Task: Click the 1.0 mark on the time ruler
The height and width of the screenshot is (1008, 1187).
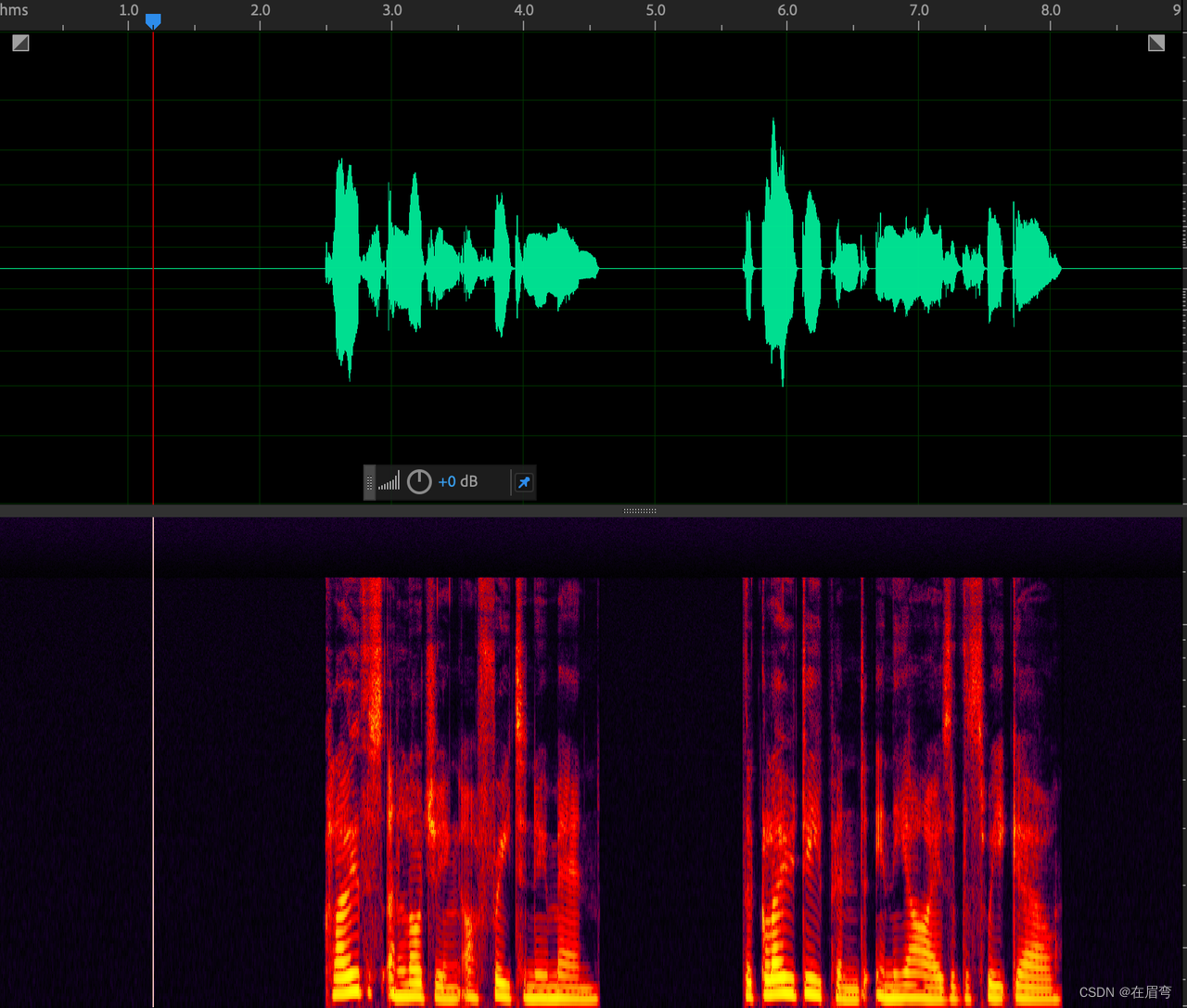Action: [129, 10]
